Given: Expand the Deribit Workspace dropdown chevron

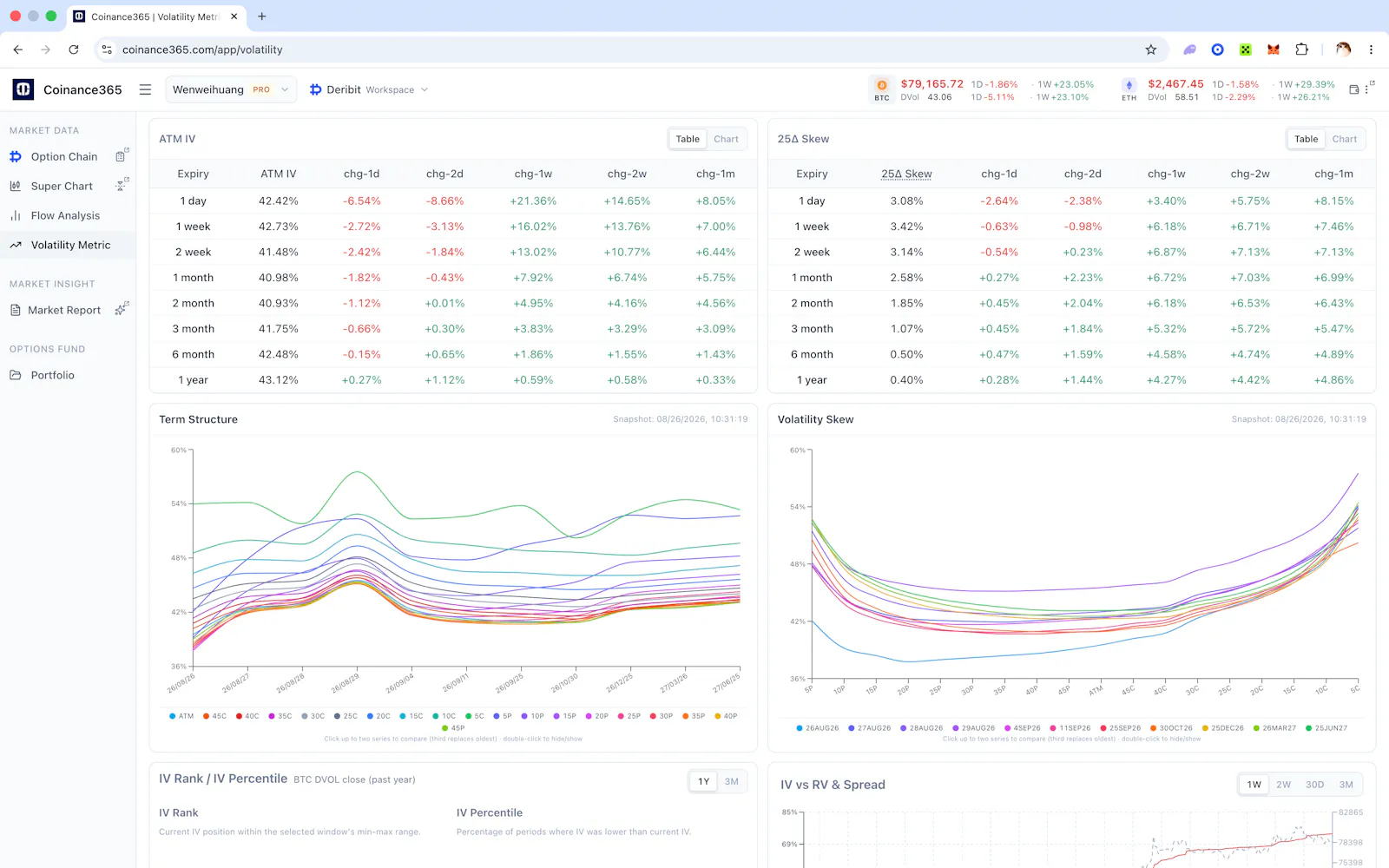Looking at the screenshot, I should coord(425,89).
